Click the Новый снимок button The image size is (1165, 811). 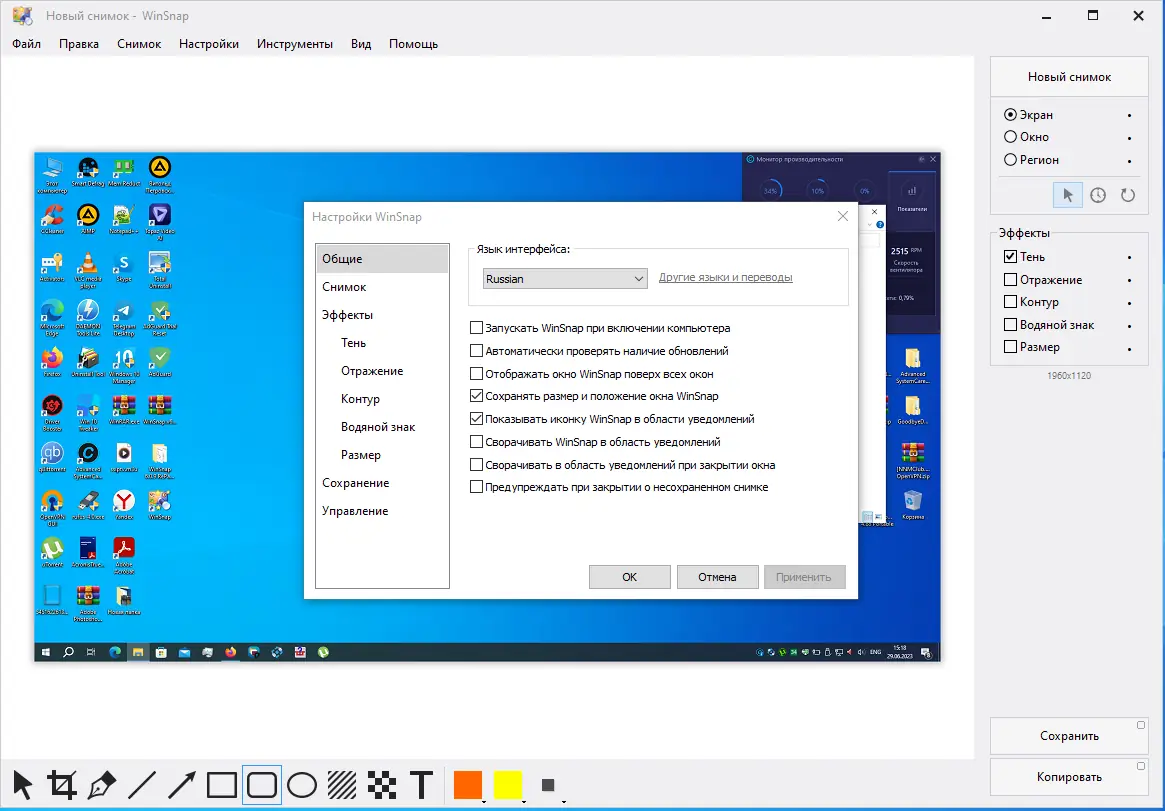tap(1069, 76)
